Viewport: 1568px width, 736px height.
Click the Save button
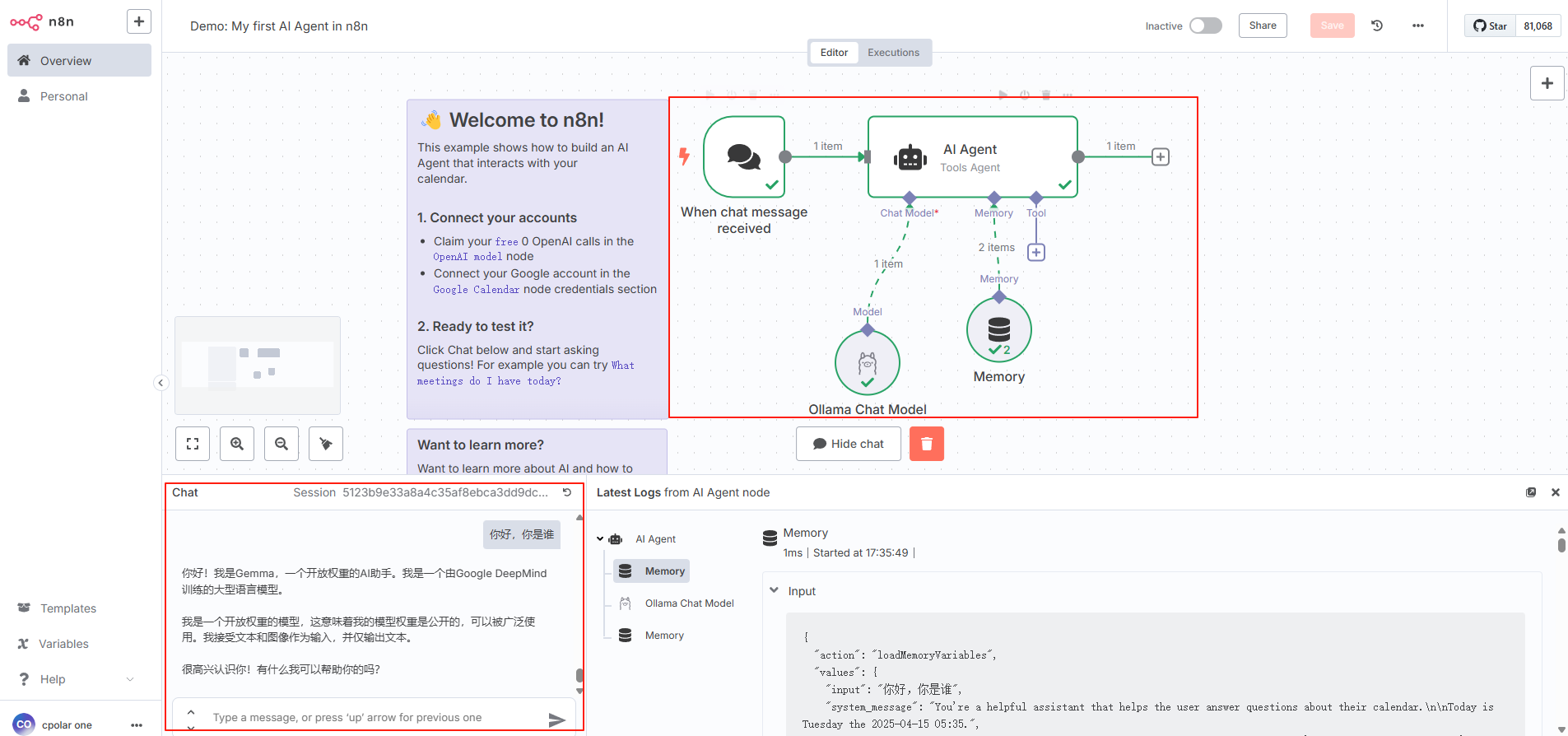(x=1332, y=26)
